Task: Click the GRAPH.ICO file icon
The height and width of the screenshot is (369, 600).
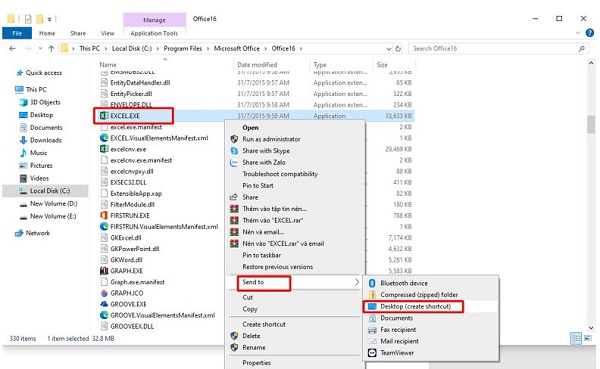Action: [104, 293]
